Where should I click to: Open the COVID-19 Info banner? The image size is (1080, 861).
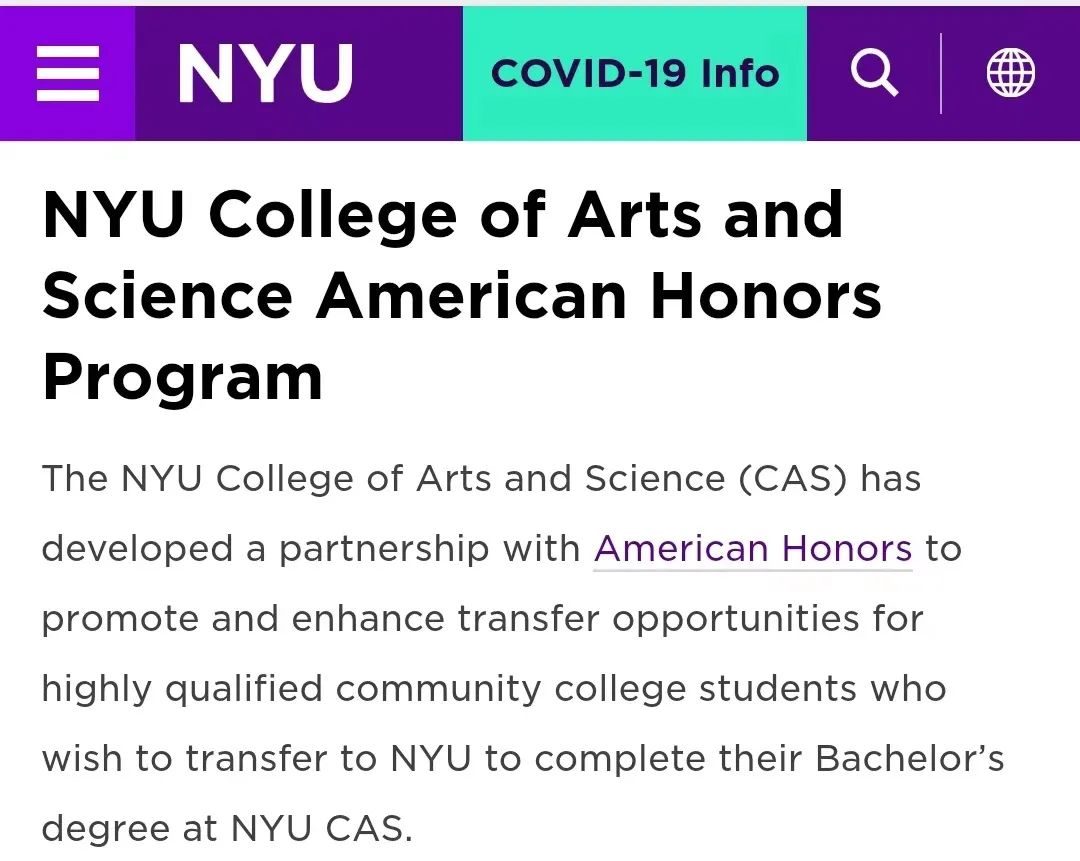click(635, 74)
